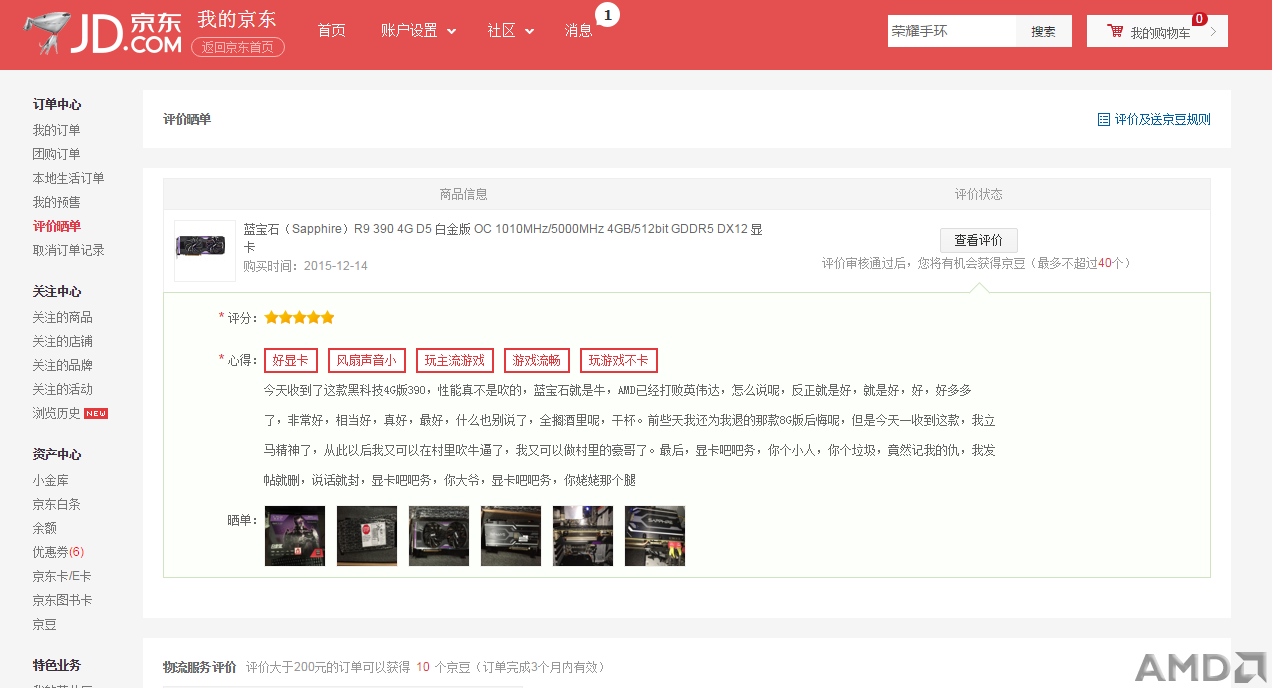
Task: Open the first 晒单 photo with the purple box
Action: tap(295, 536)
